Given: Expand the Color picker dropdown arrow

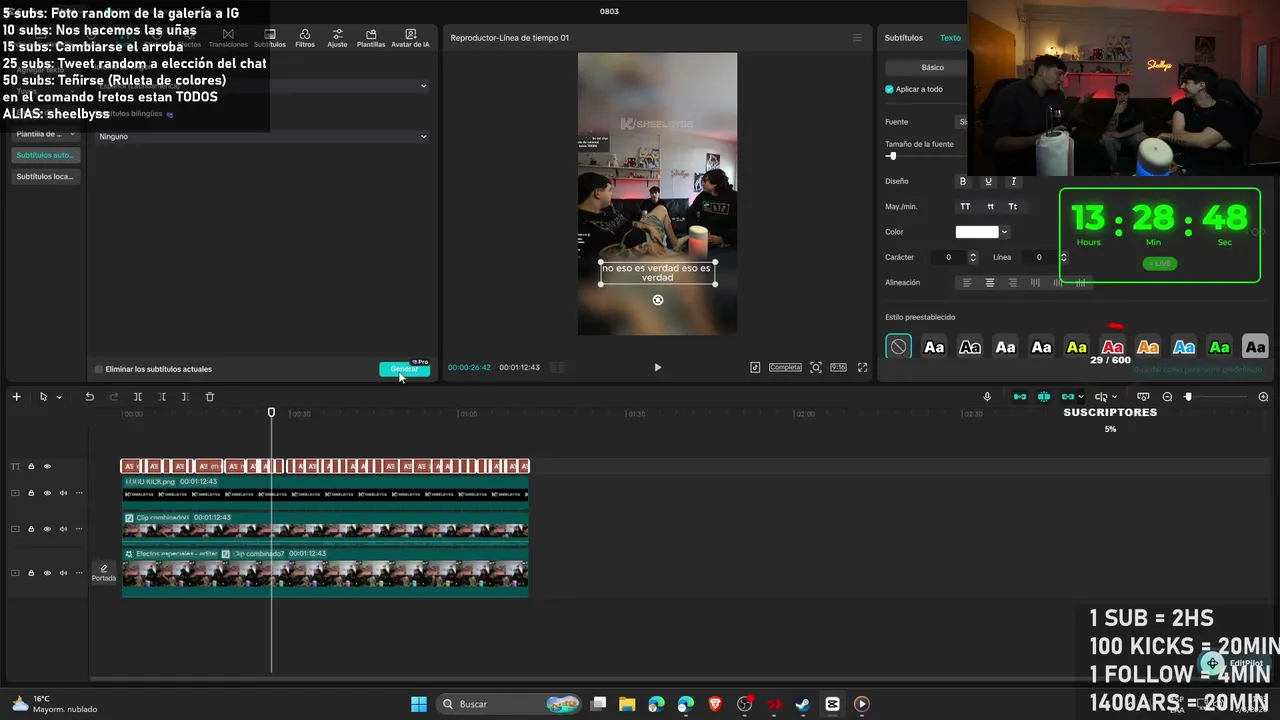Looking at the screenshot, I should click(x=1004, y=232).
